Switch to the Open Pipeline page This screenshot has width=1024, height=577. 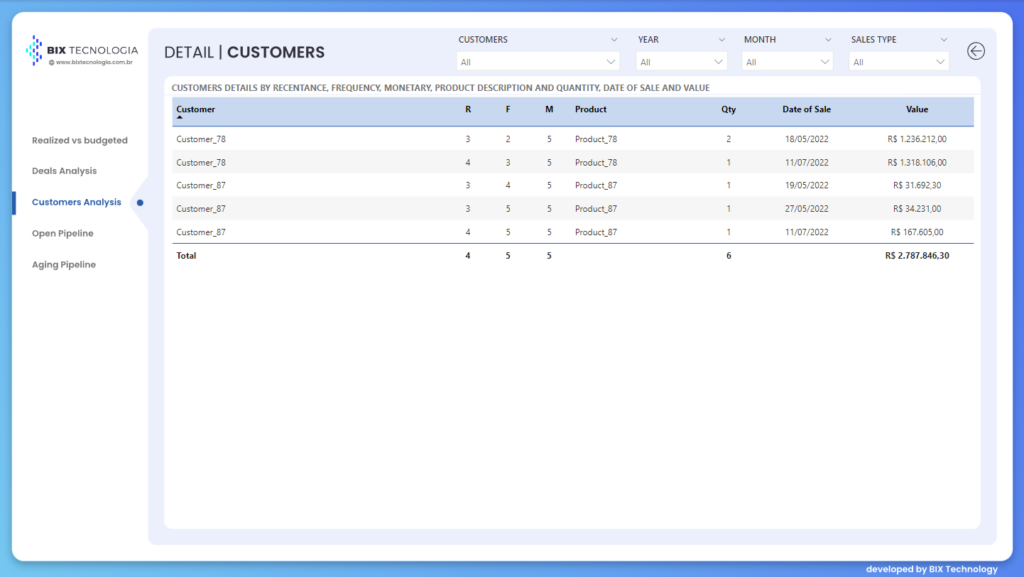click(x=63, y=233)
